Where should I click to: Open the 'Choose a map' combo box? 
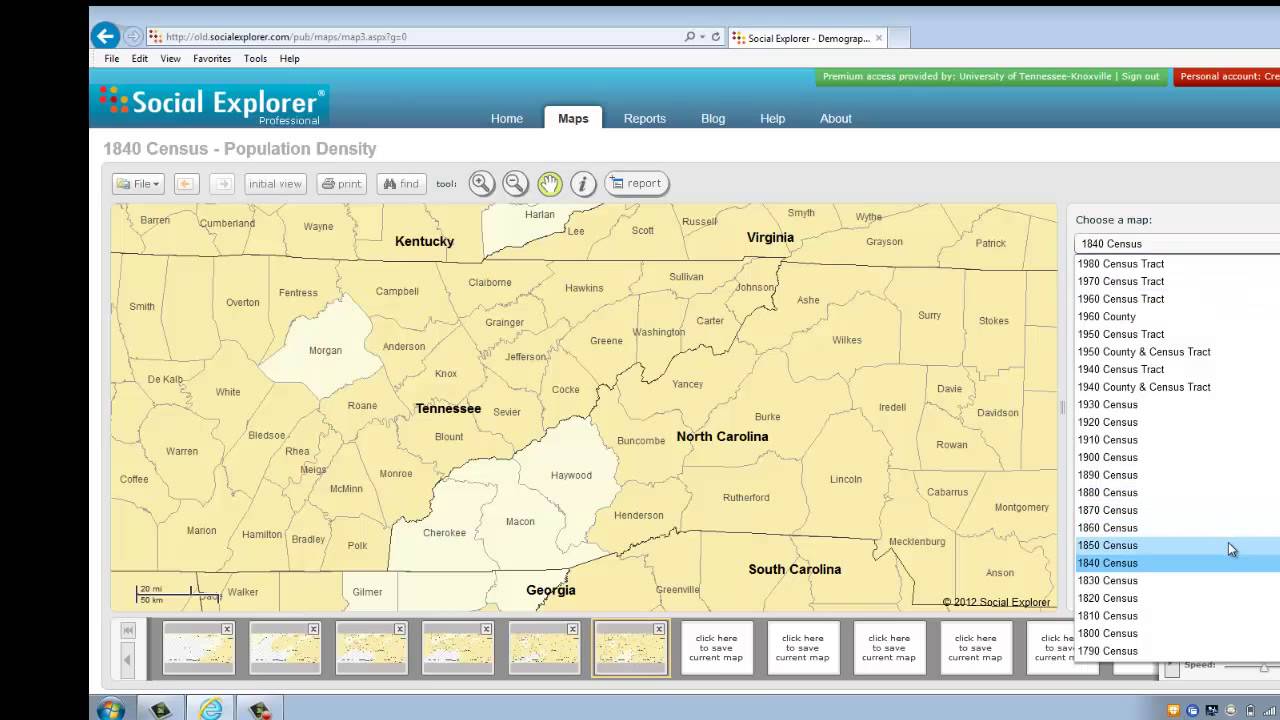coord(1177,244)
